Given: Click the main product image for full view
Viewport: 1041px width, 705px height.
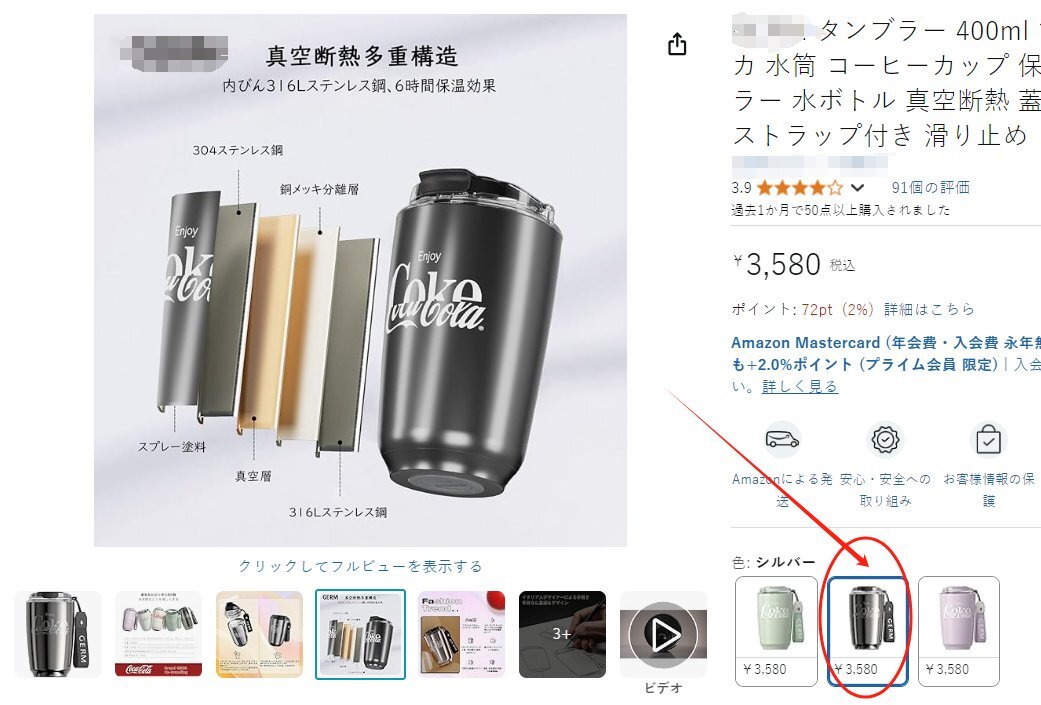Looking at the screenshot, I should (x=360, y=280).
